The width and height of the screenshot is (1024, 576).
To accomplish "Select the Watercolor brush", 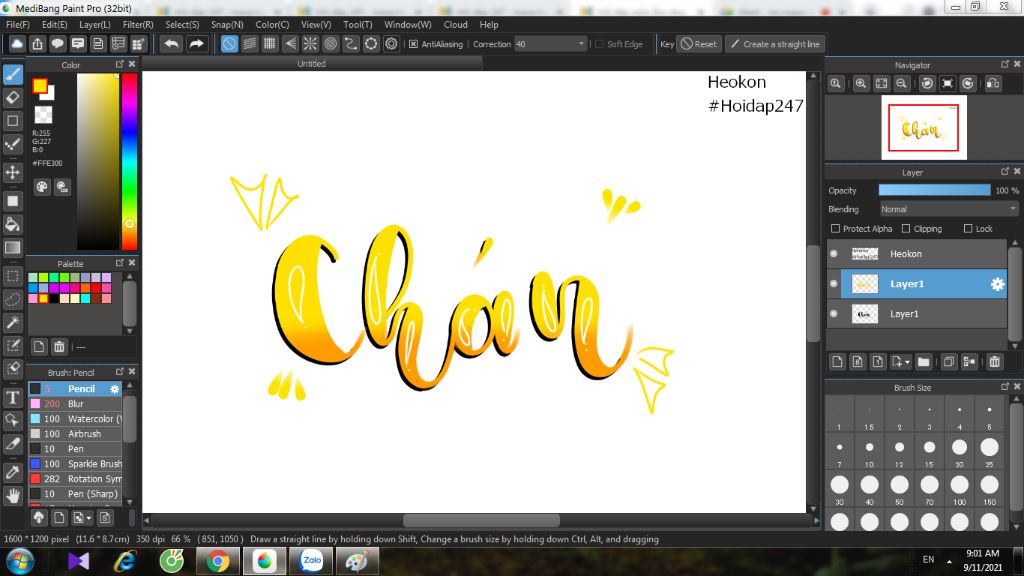I will pos(75,419).
